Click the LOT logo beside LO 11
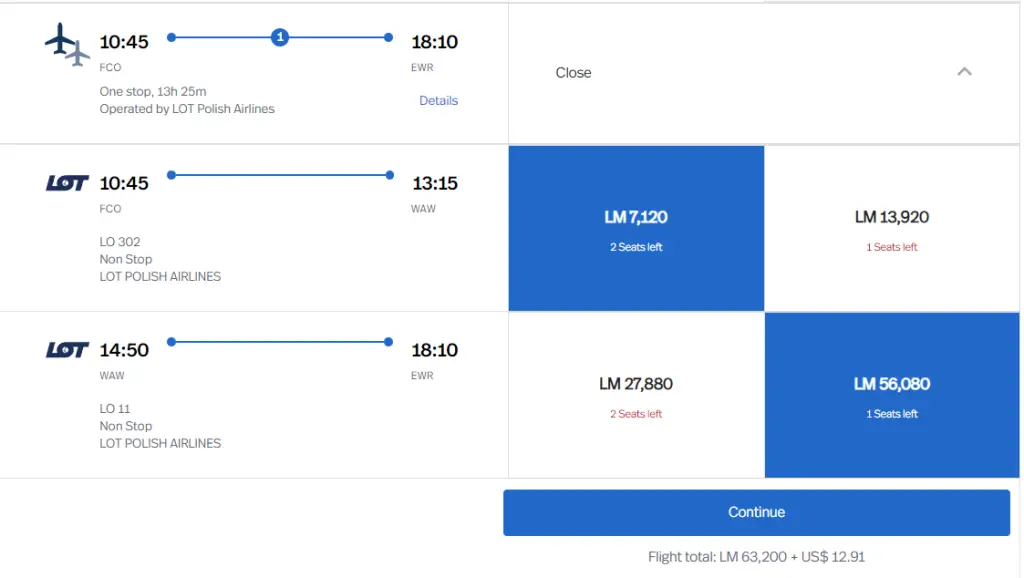This screenshot has height=578, width=1024. pyautogui.click(x=67, y=350)
